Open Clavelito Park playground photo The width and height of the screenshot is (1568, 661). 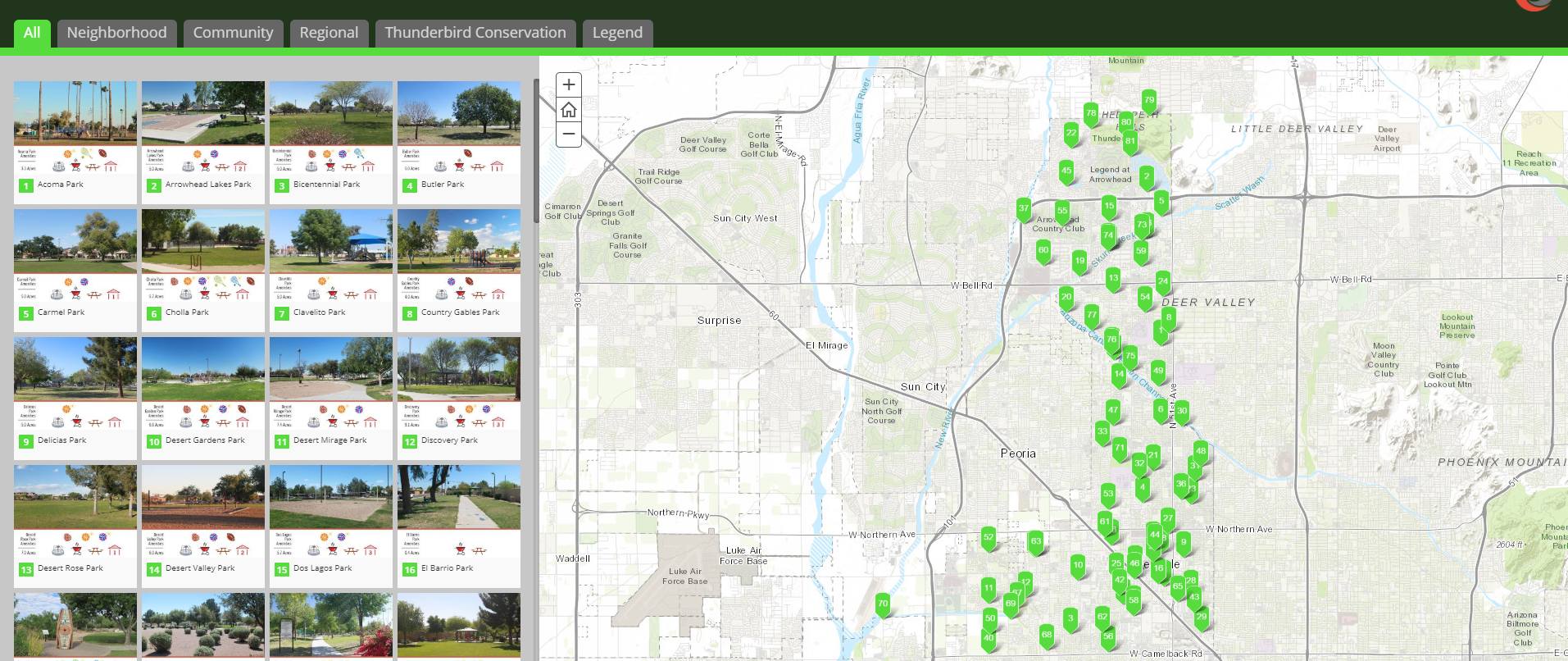[x=331, y=241]
